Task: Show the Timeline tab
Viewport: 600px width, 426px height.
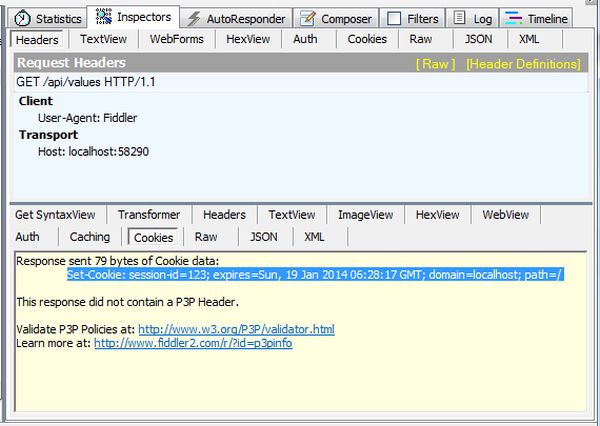Action: (x=536, y=18)
